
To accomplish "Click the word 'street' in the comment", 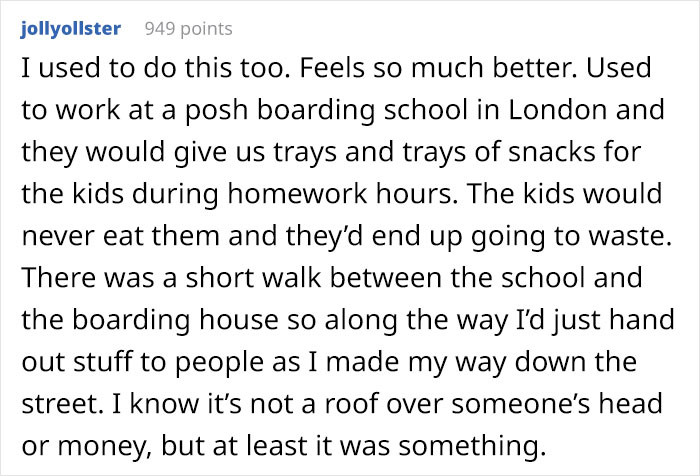I will pyautogui.click(x=59, y=404).
